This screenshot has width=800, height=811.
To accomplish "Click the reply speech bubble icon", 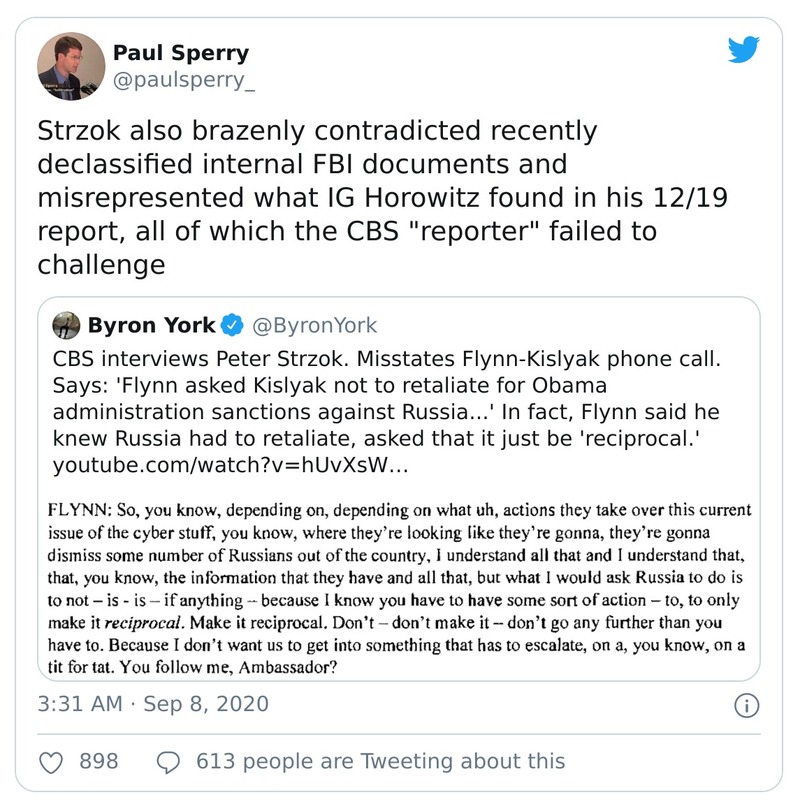I will point(169,762).
